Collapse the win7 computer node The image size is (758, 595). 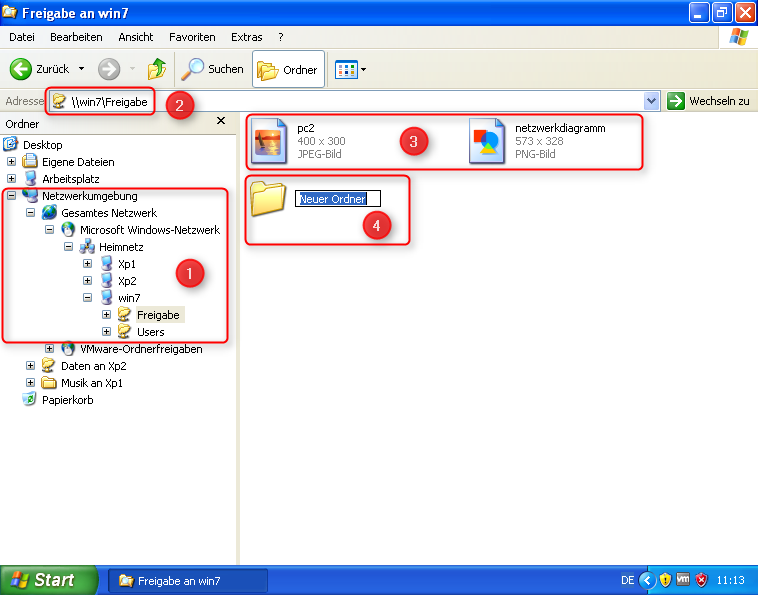tap(87, 297)
